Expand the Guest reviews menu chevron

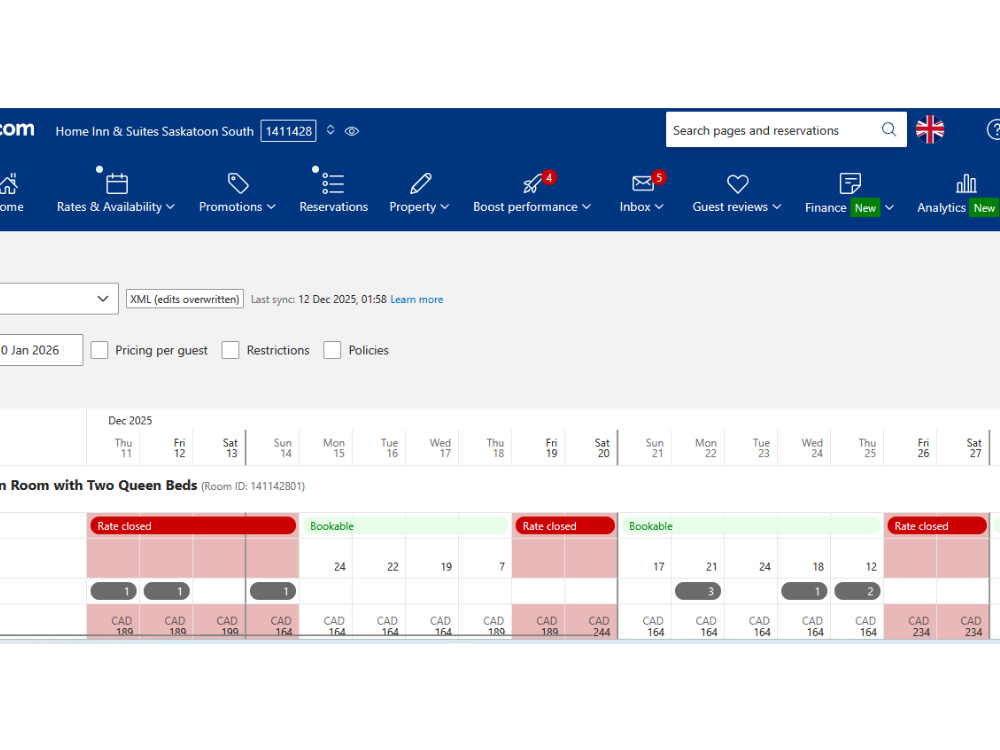point(777,207)
